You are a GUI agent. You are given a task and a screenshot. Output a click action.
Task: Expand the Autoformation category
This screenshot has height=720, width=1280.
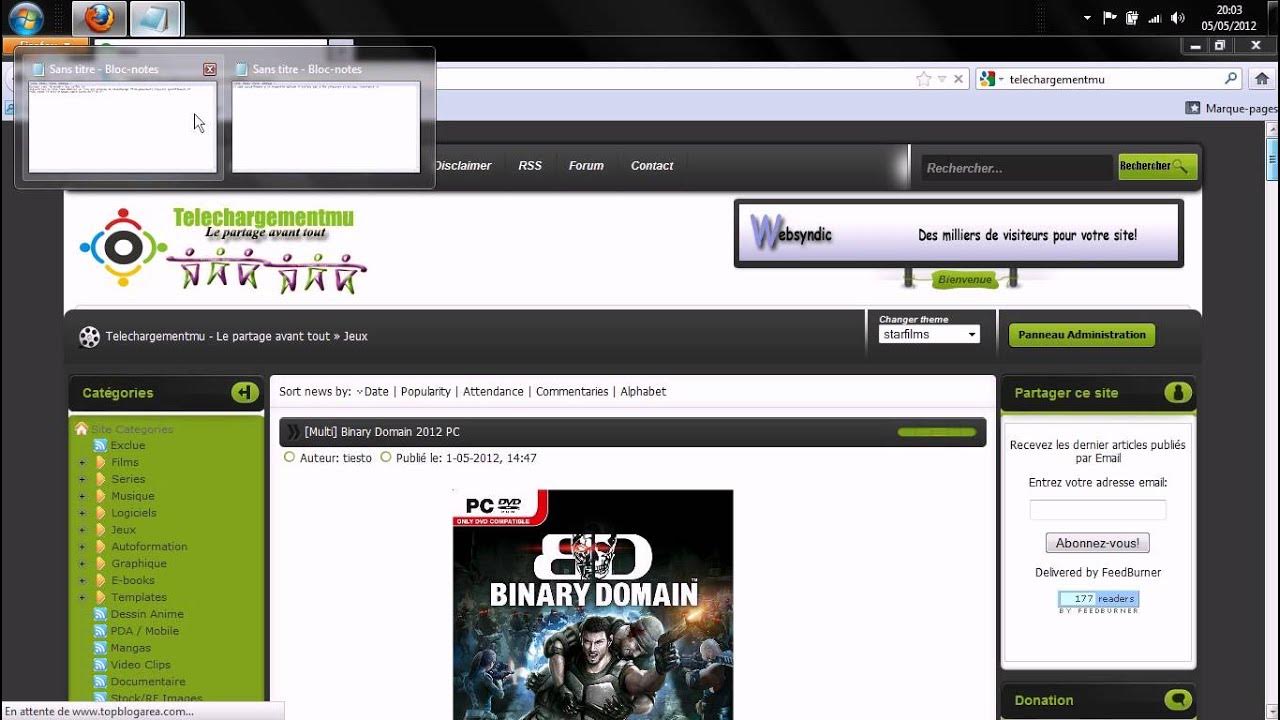(x=82, y=547)
